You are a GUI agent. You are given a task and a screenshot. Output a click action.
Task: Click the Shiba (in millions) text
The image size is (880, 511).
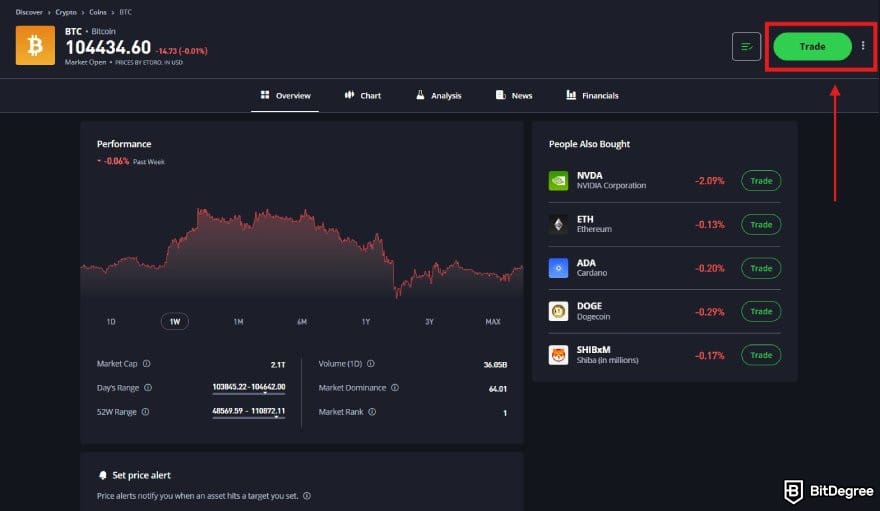tap(608, 361)
